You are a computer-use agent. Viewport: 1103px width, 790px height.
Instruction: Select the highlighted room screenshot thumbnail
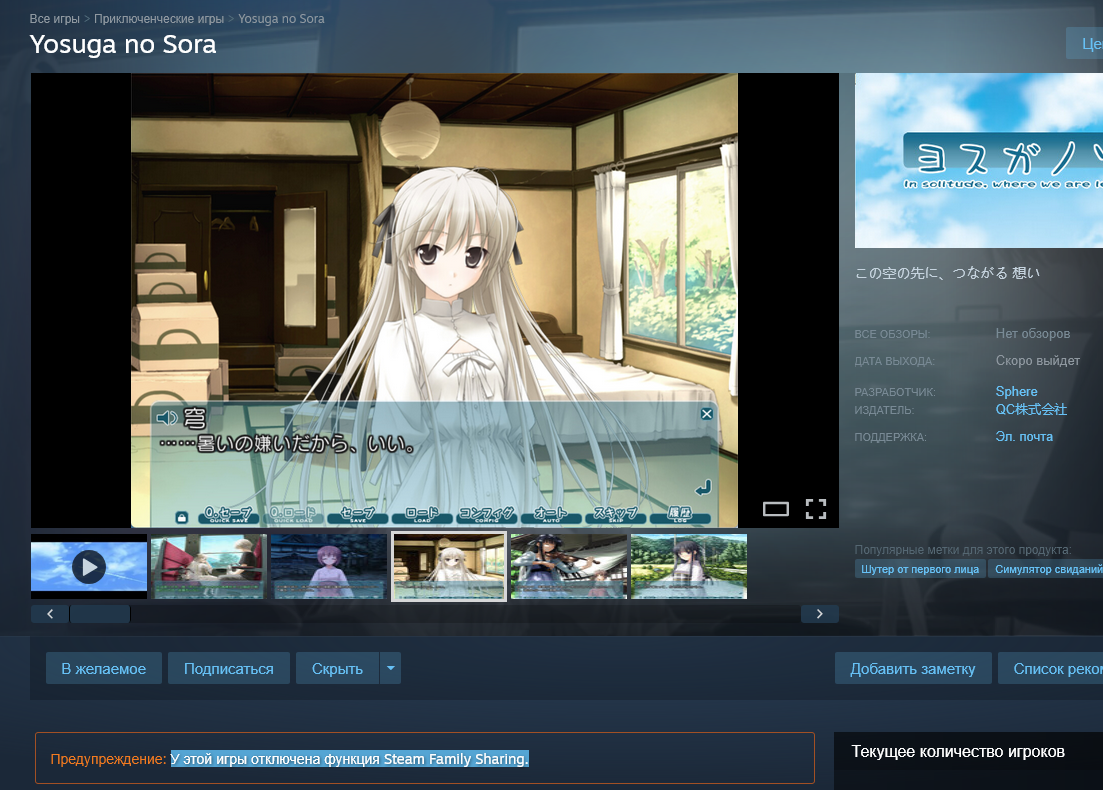pos(449,566)
